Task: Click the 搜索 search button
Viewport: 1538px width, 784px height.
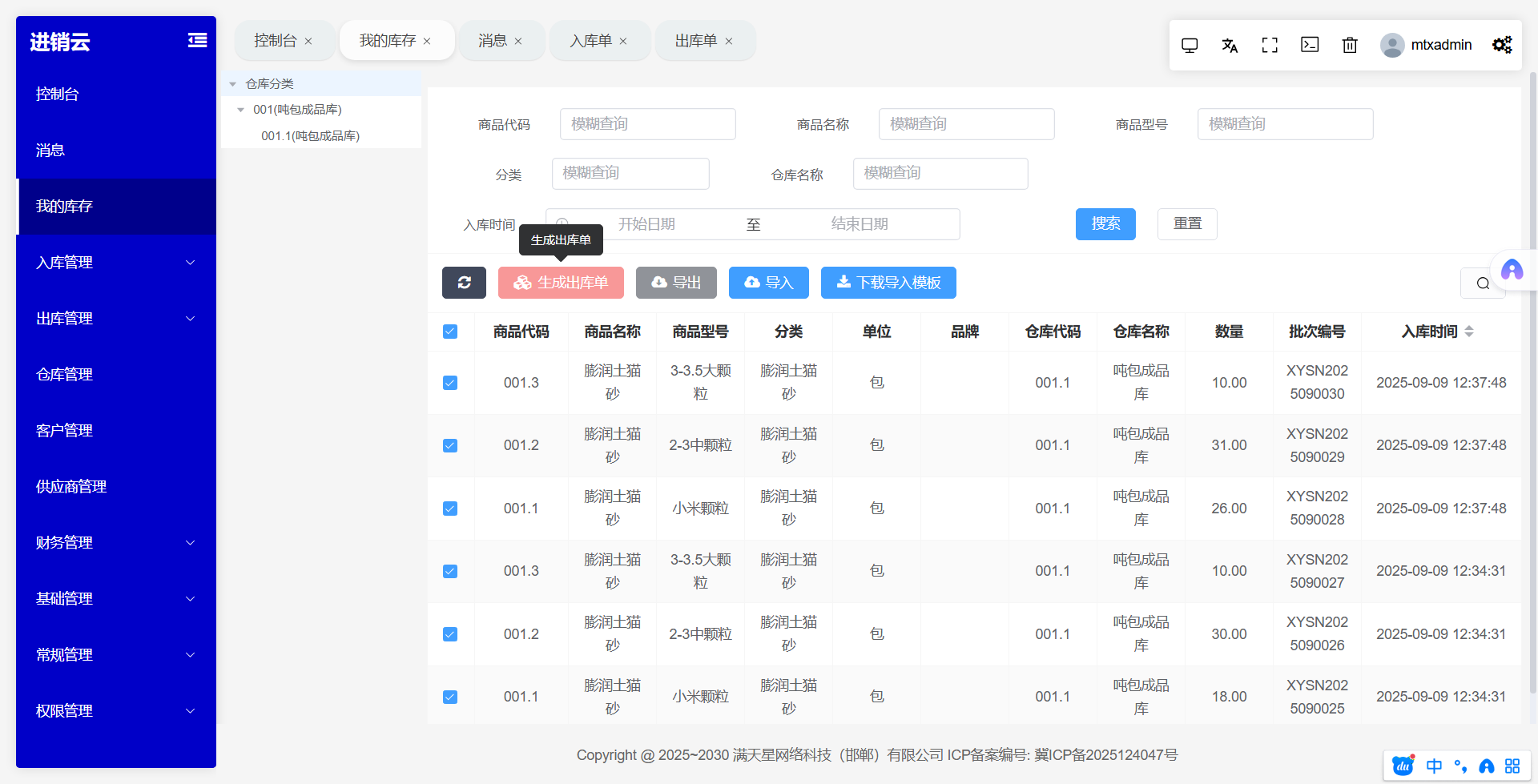Action: (x=1105, y=224)
